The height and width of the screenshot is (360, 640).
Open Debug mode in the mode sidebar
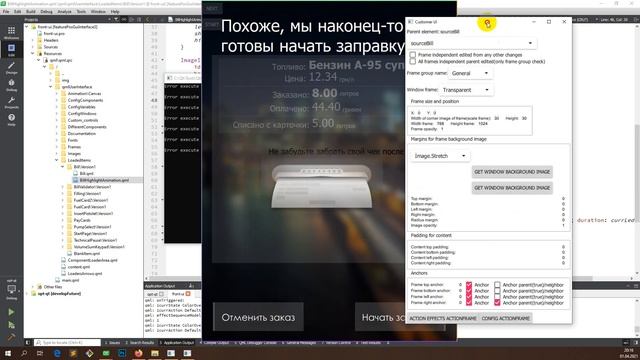[x=11, y=85]
